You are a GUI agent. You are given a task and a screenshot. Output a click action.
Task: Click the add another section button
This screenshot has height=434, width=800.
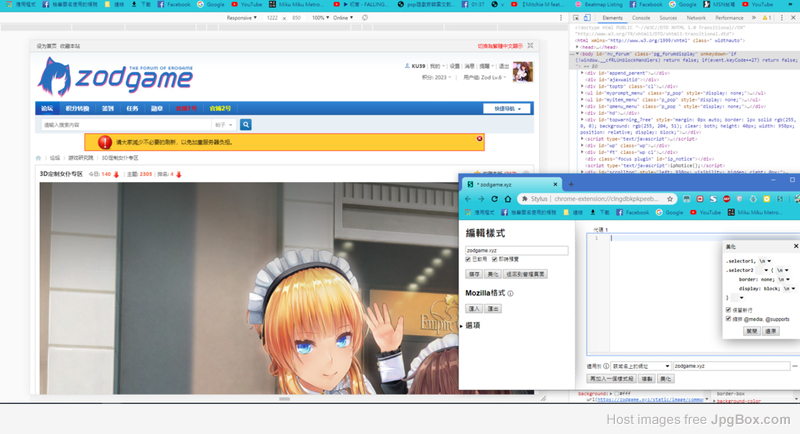[612, 379]
